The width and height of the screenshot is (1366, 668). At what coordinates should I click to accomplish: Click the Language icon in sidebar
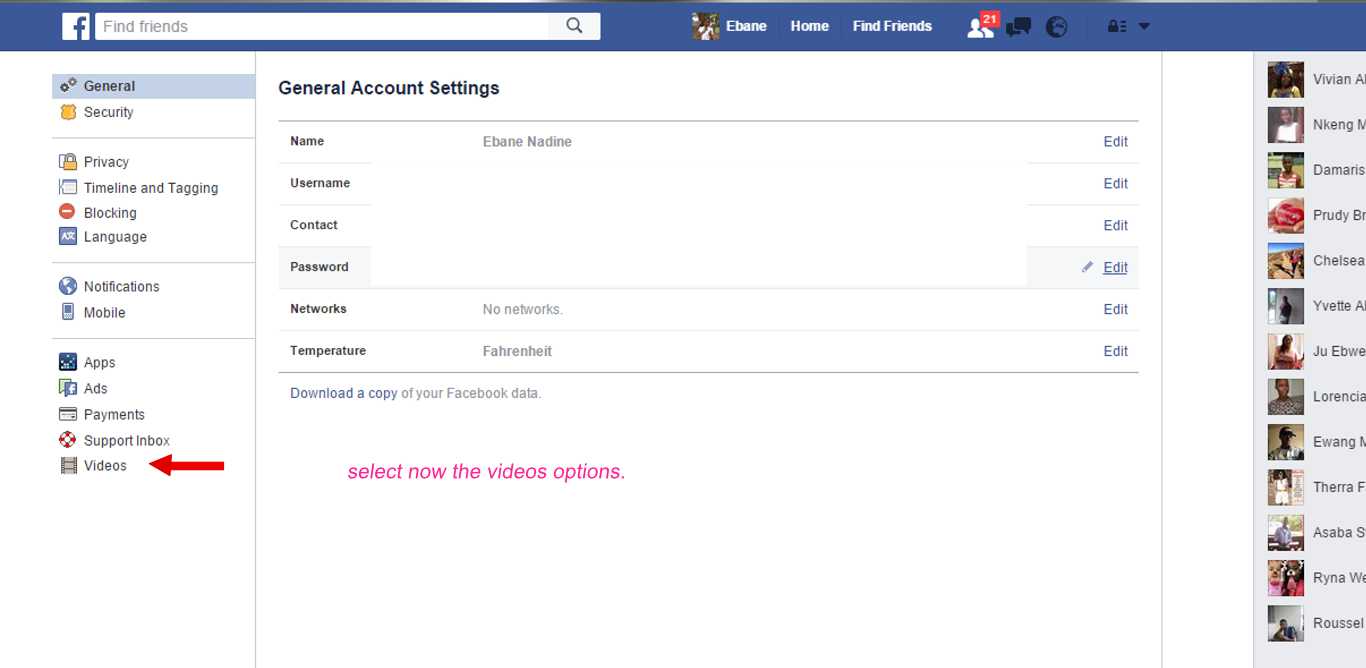(68, 237)
